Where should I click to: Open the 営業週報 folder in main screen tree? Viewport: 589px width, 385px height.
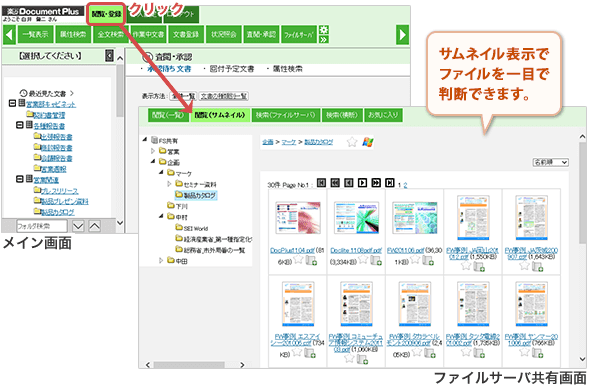tap(53, 169)
